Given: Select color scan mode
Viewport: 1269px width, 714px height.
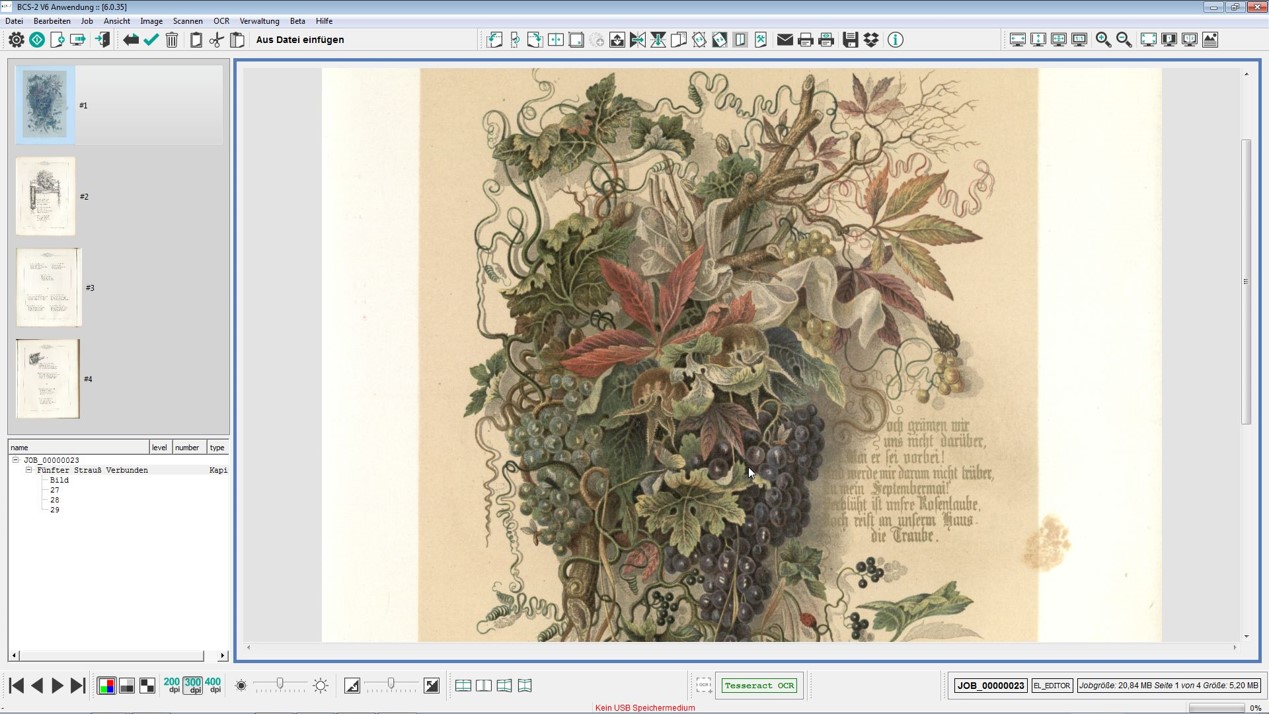Looking at the screenshot, I should 106,686.
